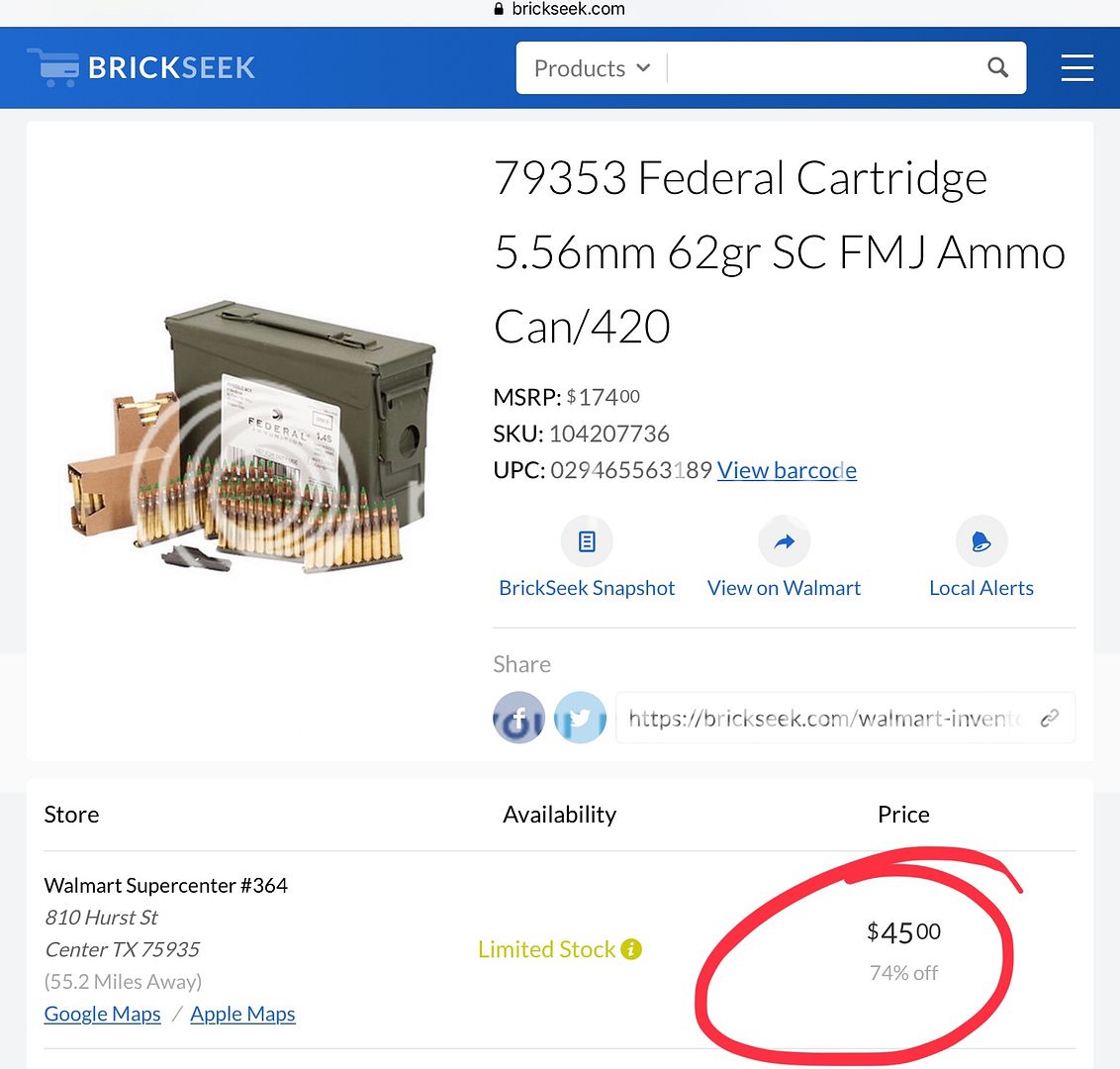Click the Limited Stock info icon
This screenshot has height=1069, width=1120.
tap(632, 948)
